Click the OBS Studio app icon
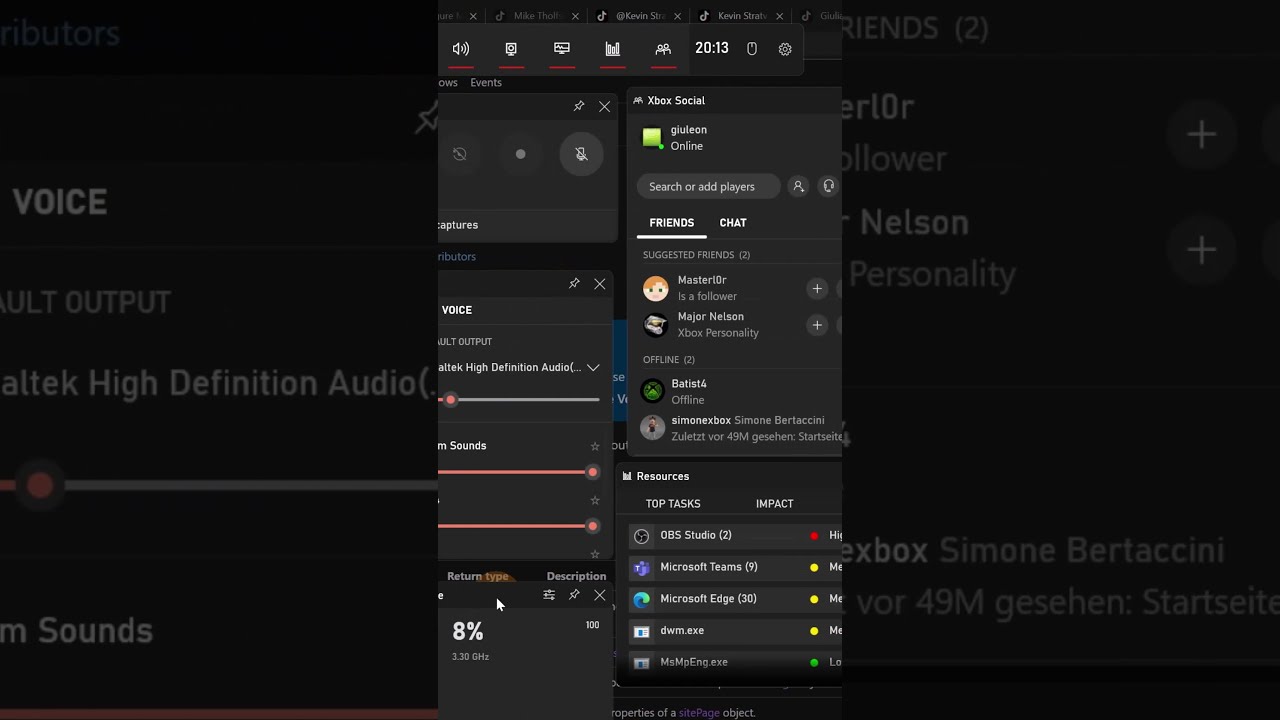This screenshot has width=1280, height=720. [642, 536]
